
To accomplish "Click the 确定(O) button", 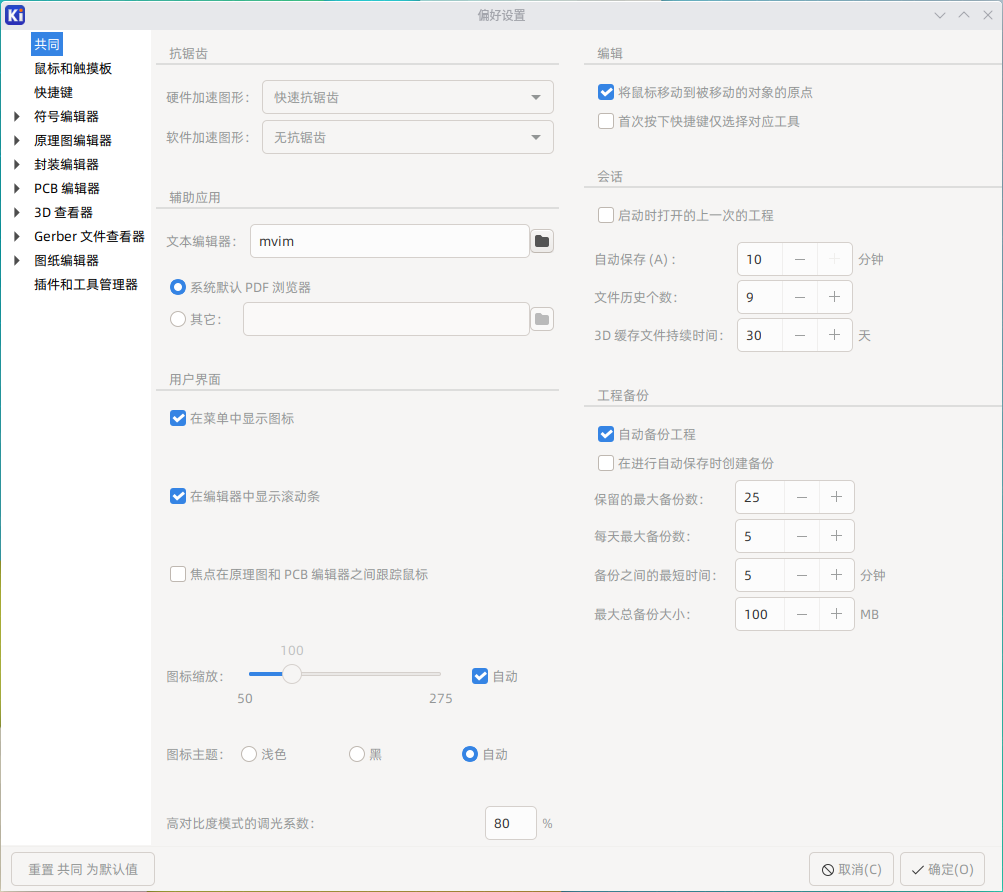I will (x=942, y=869).
